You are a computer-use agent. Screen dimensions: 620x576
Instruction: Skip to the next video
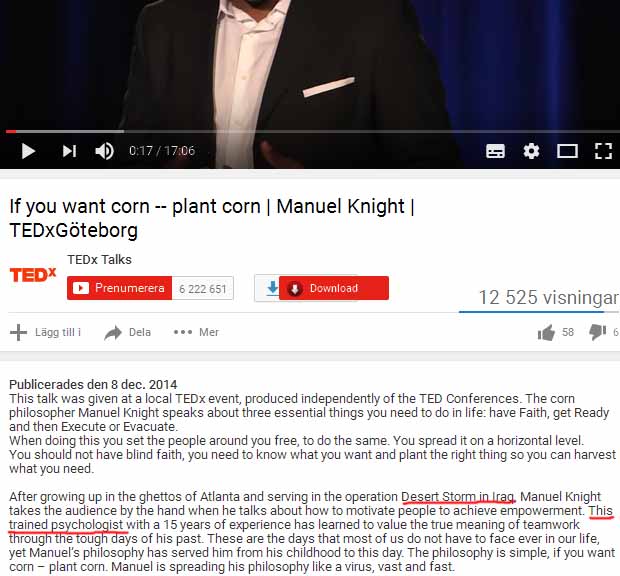pyautogui.click(x=69, y=151)
